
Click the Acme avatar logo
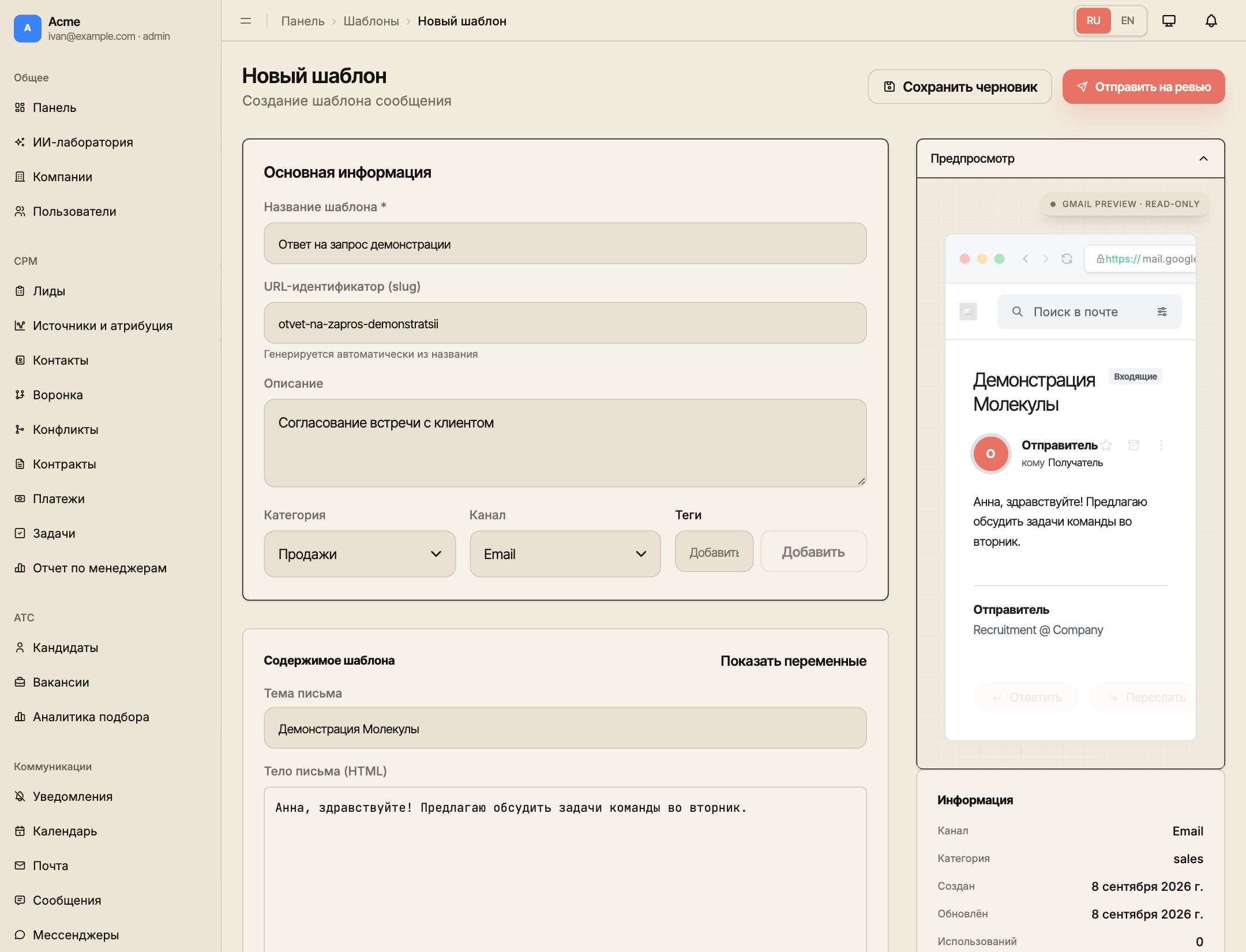point(27,28)
